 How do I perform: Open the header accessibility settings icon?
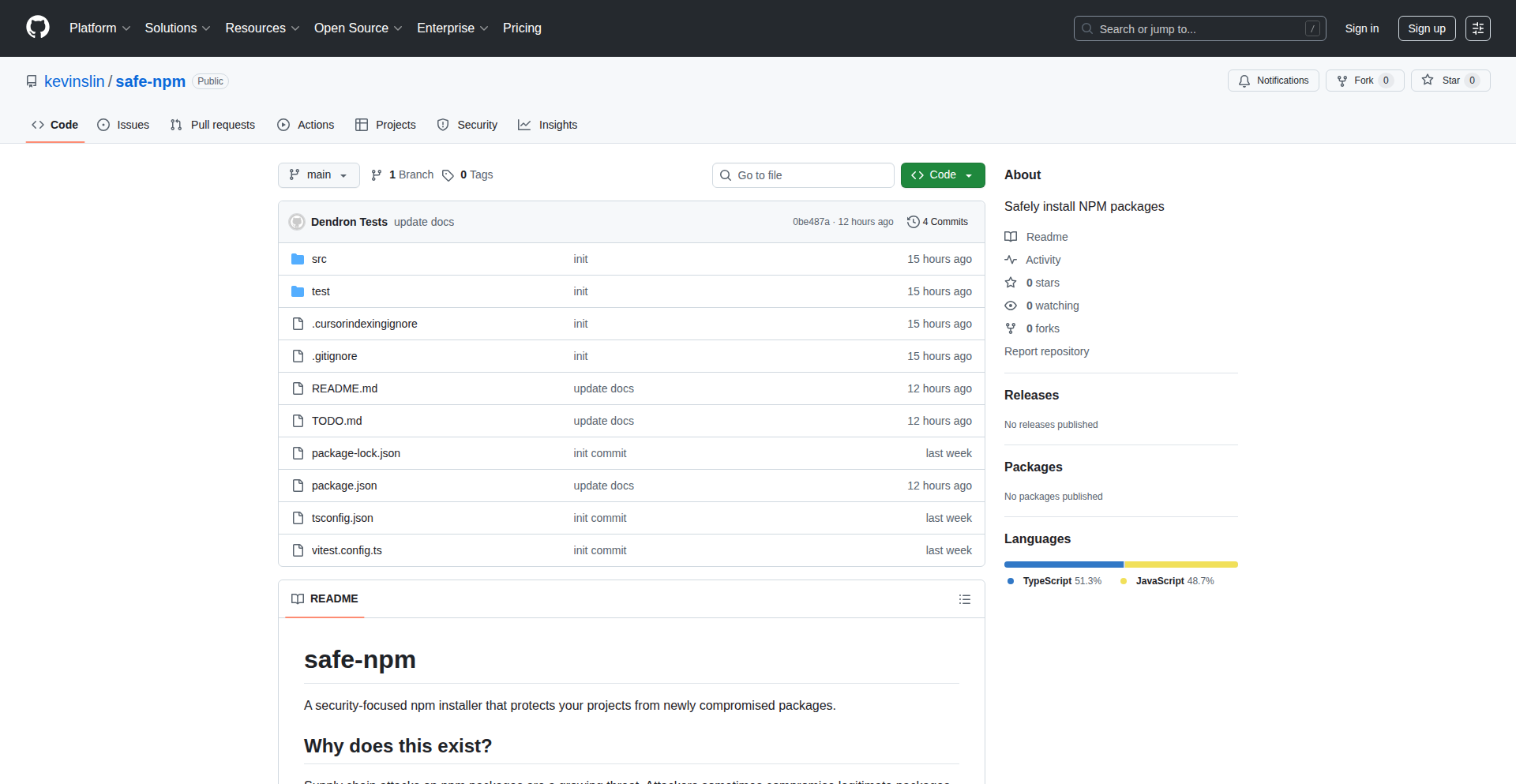(1477, 28)
